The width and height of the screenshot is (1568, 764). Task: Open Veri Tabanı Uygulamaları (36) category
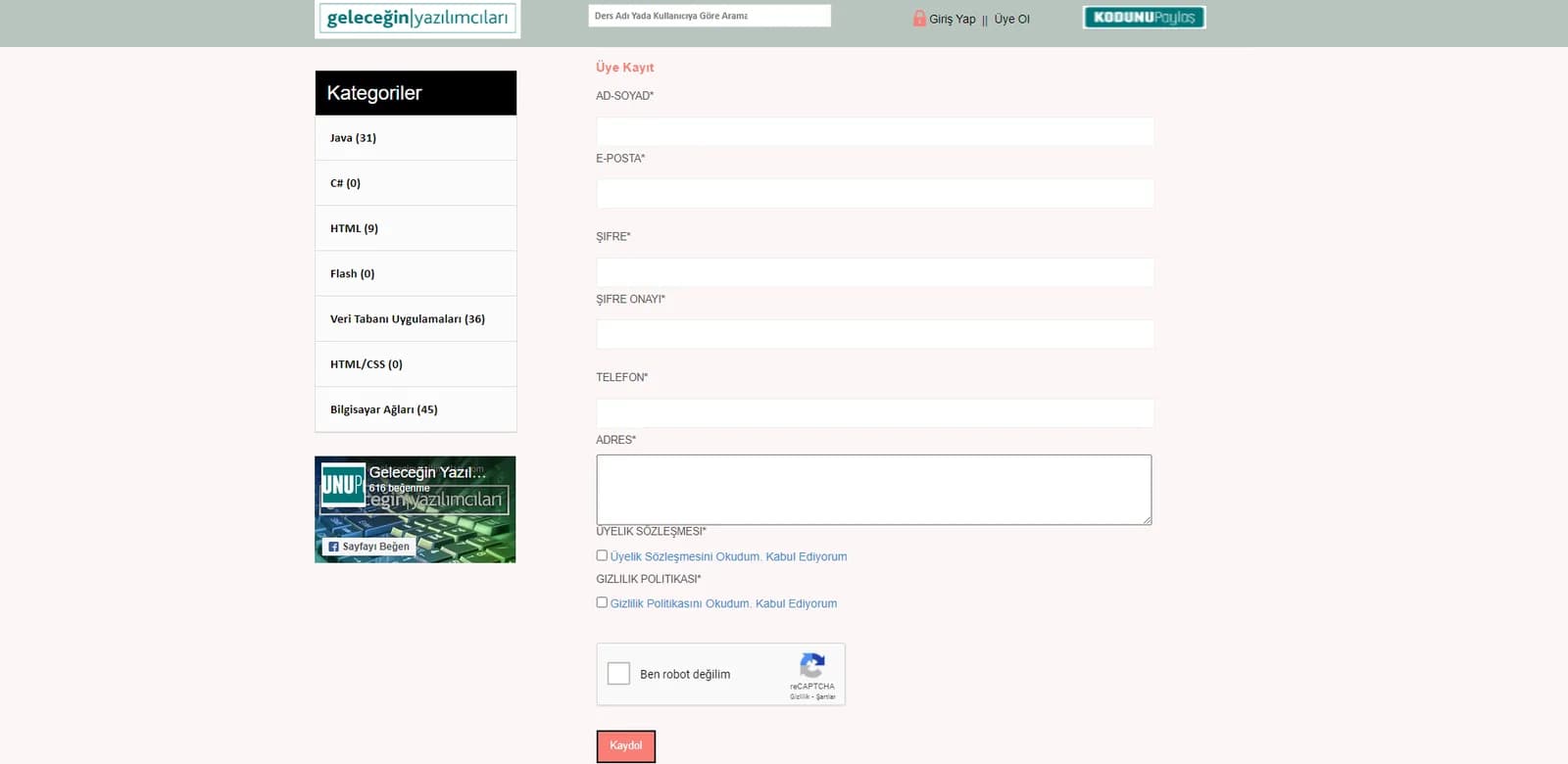coord(416,318)
